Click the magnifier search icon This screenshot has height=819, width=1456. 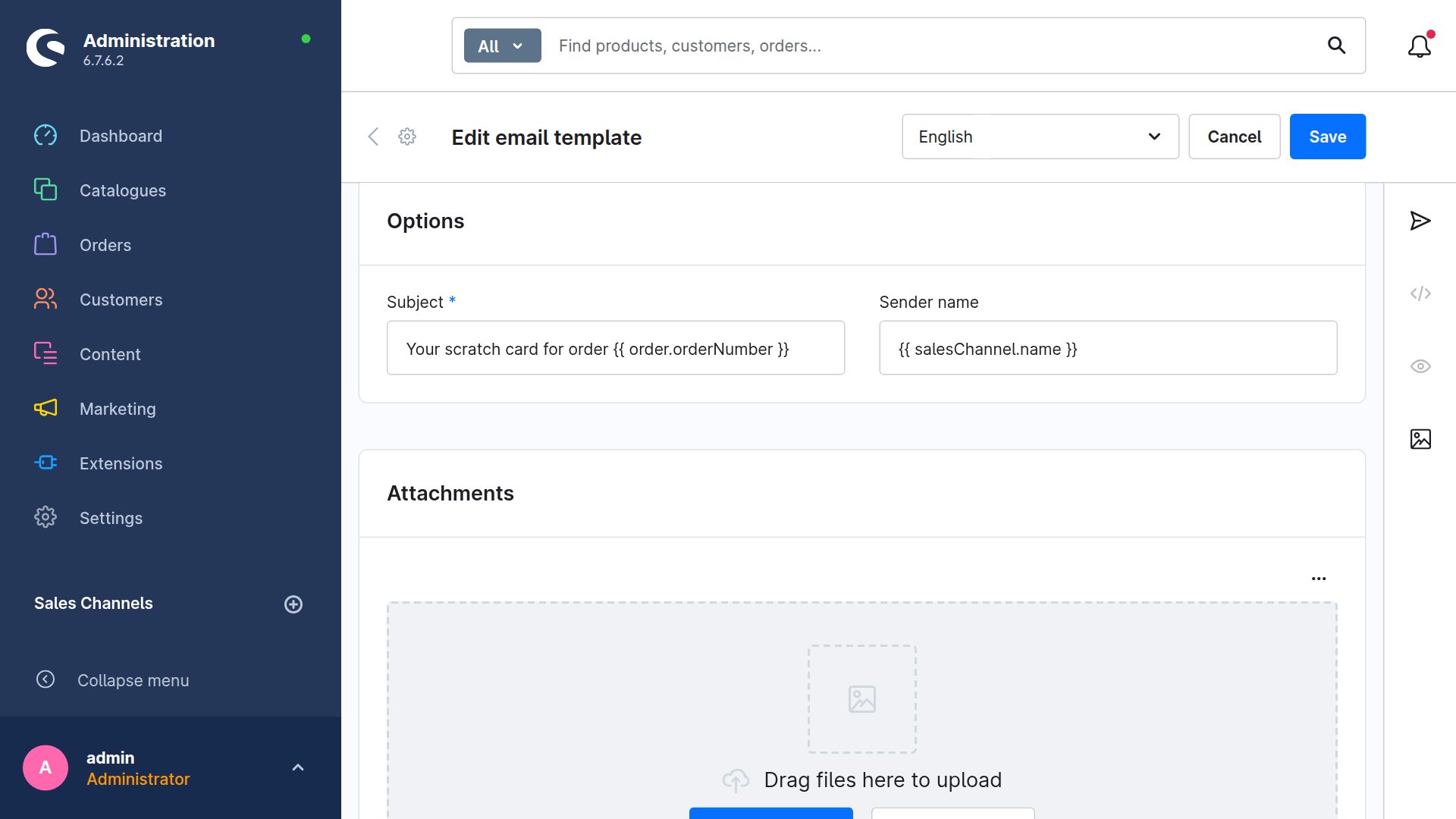click(x=1337, y=45)
